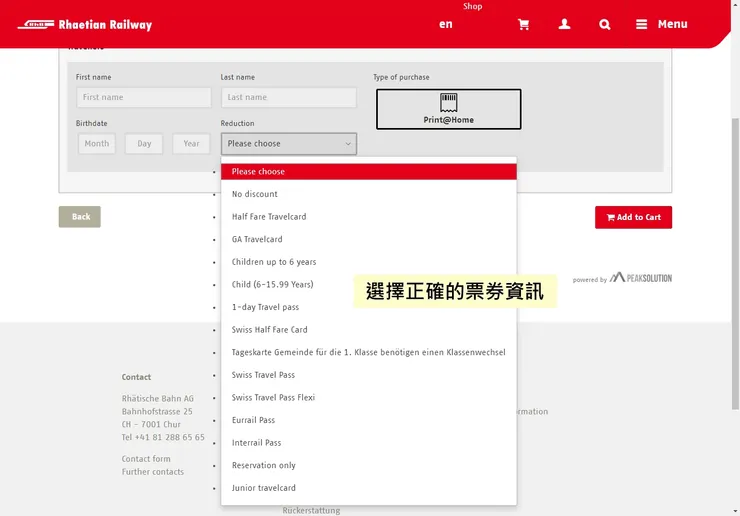Choose GA Travelcard option

pyautogui.click(x=369, y=239)
